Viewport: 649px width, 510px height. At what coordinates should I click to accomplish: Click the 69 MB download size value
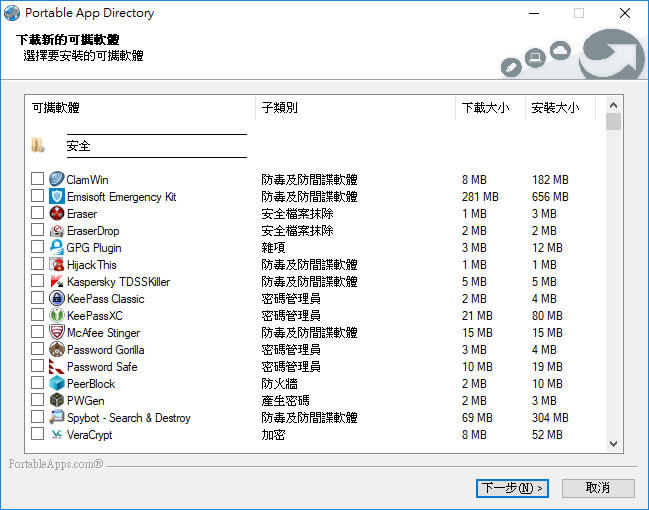477,418
